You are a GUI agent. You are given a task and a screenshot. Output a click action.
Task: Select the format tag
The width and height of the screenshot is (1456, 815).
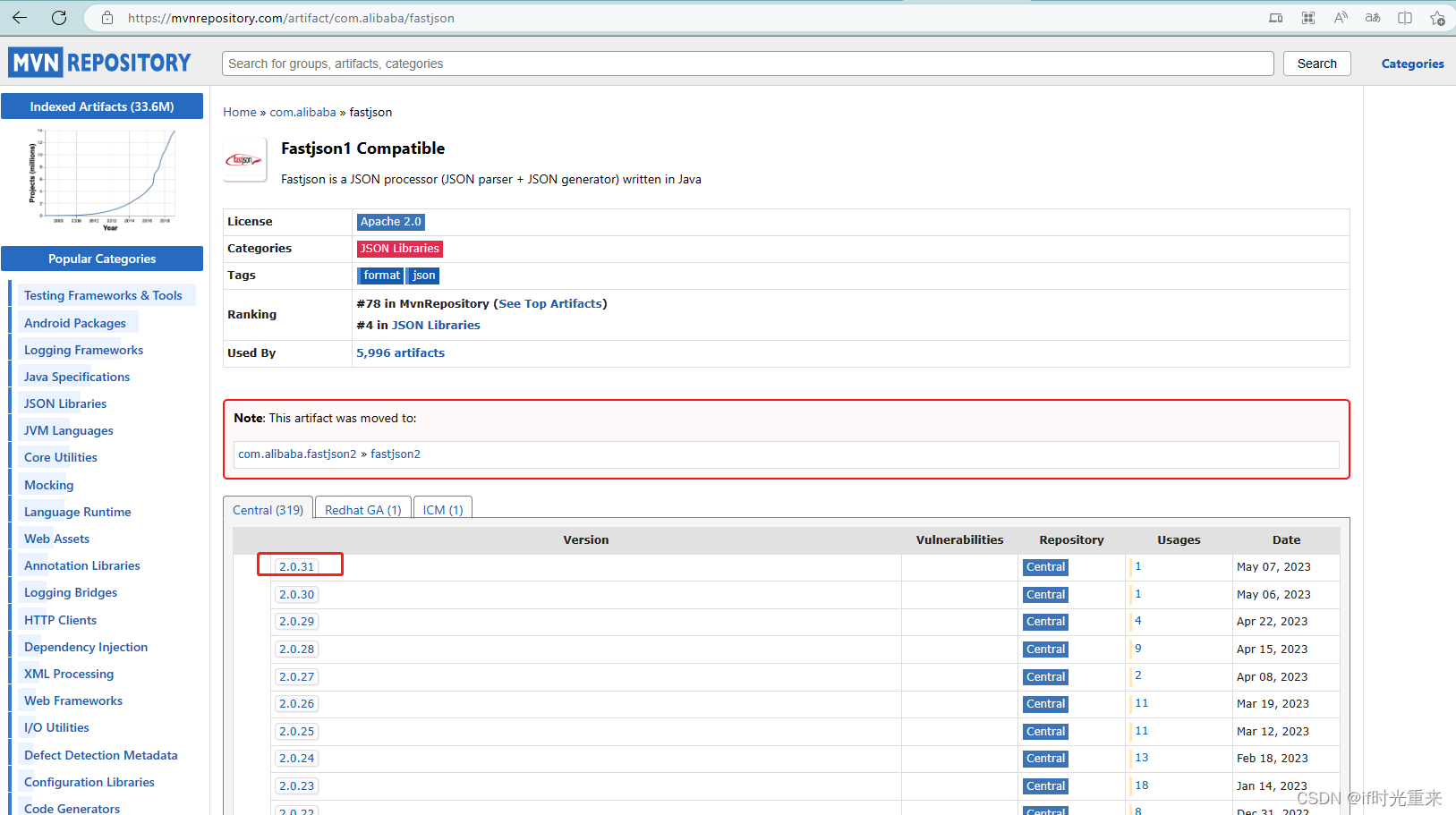[x=381, y=276]
